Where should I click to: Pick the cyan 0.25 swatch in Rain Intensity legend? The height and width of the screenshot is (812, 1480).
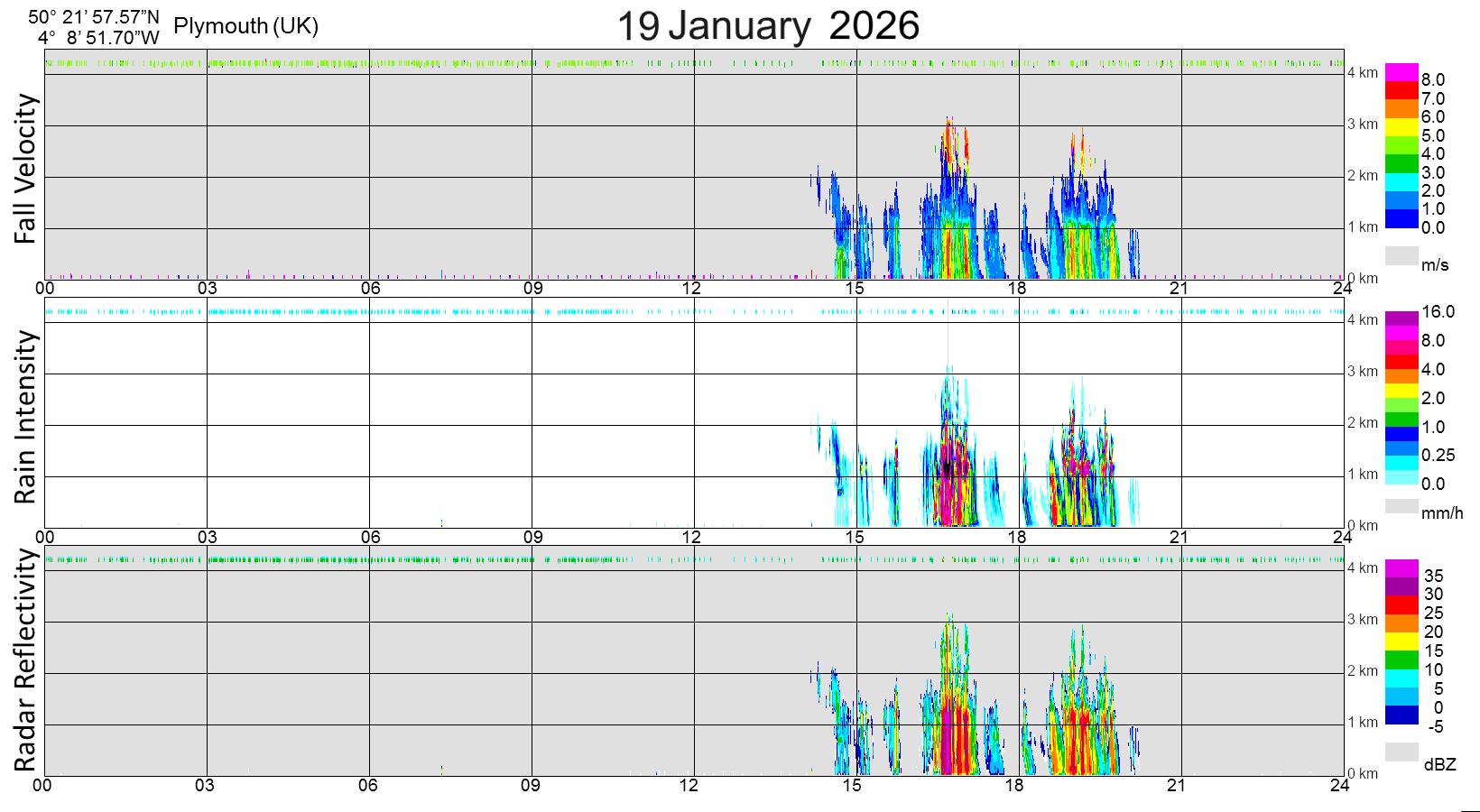[x=1401, y=463]
